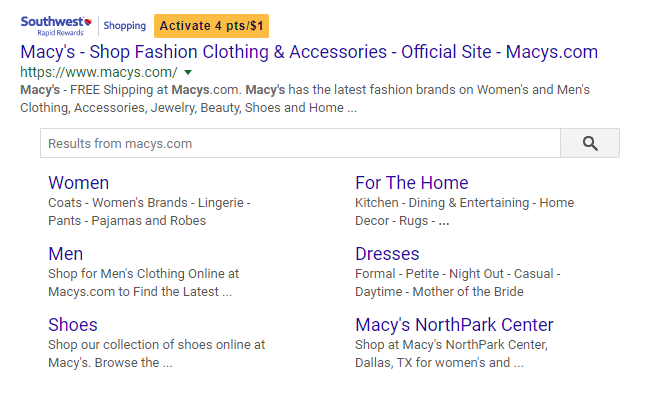Focus the Results from macys.com search field
This screenshot has height=414, width=651.
300,143
